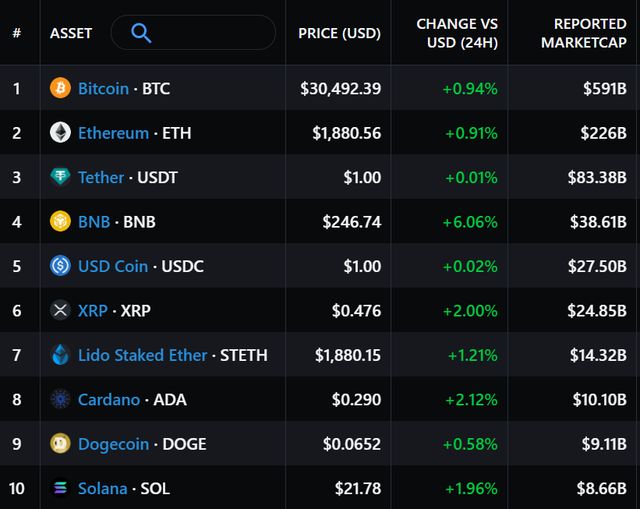Viewport: 640px width, 509px height.
Task: Click the Ethereum diamond logo icon
Action: pyautogui.click(x=61, y=133)
